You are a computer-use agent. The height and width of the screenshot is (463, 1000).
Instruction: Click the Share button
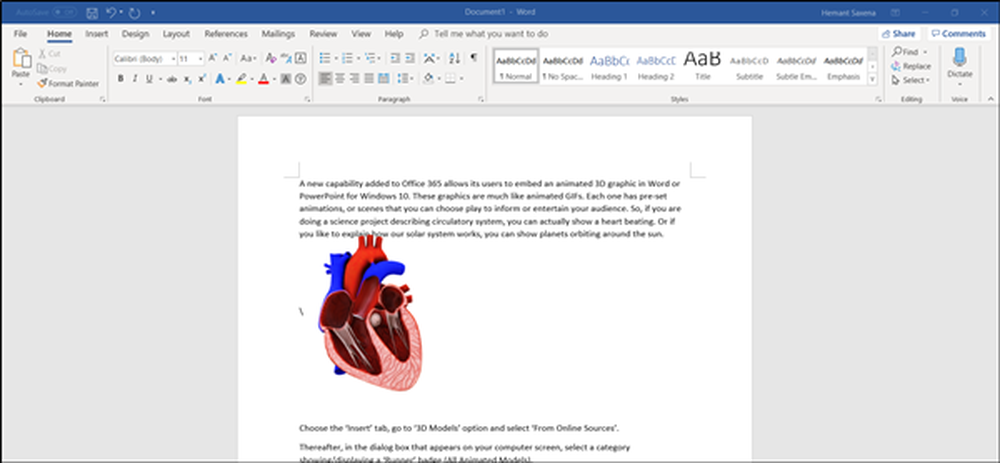[x=898, y=33]
